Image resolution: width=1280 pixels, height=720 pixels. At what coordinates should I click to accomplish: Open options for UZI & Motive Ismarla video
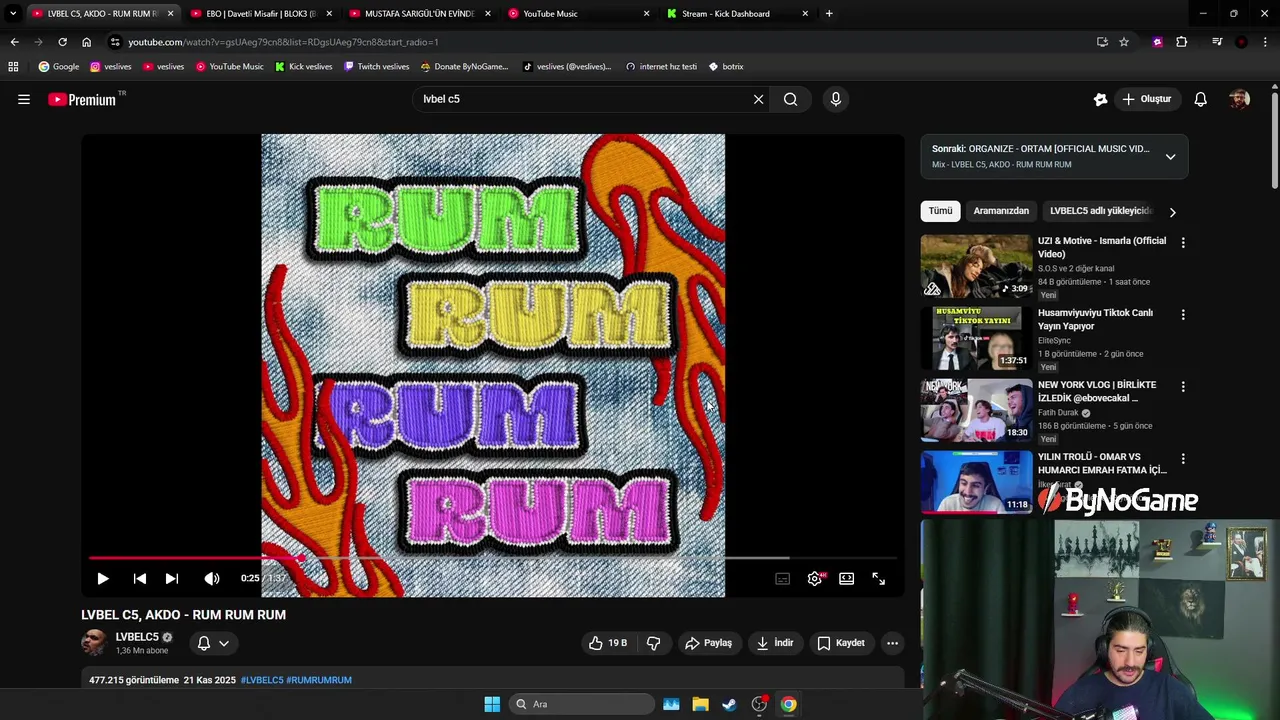click(x=1183, y=243)
